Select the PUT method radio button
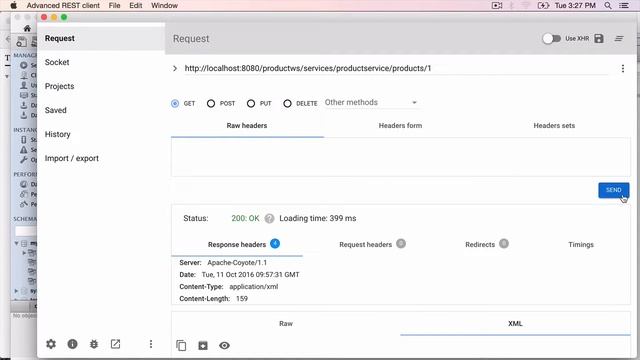This screenshot has height=360, width=640. (251, 103)
